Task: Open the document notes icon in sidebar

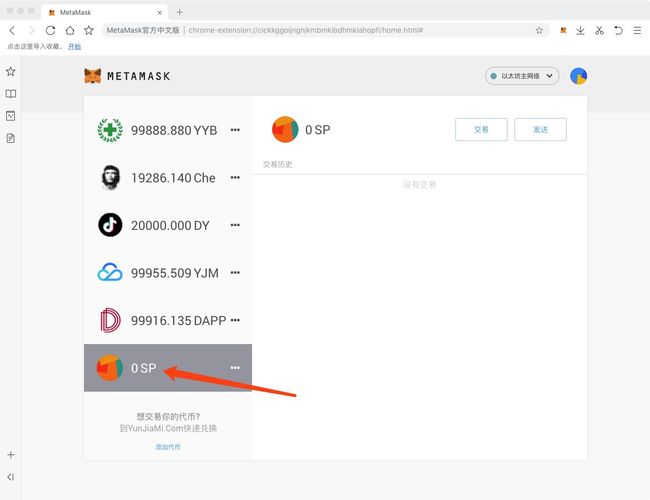Action: (11, 138)
